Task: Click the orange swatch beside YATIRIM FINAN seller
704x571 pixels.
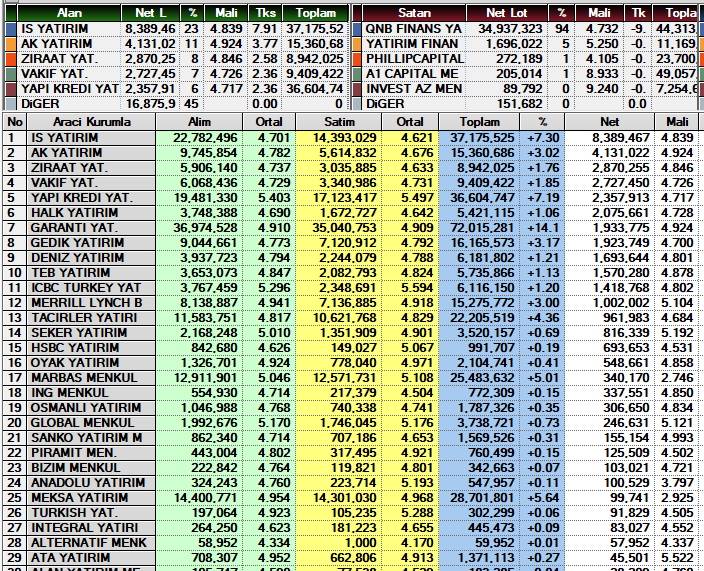Action: click(x=357, y=44)
